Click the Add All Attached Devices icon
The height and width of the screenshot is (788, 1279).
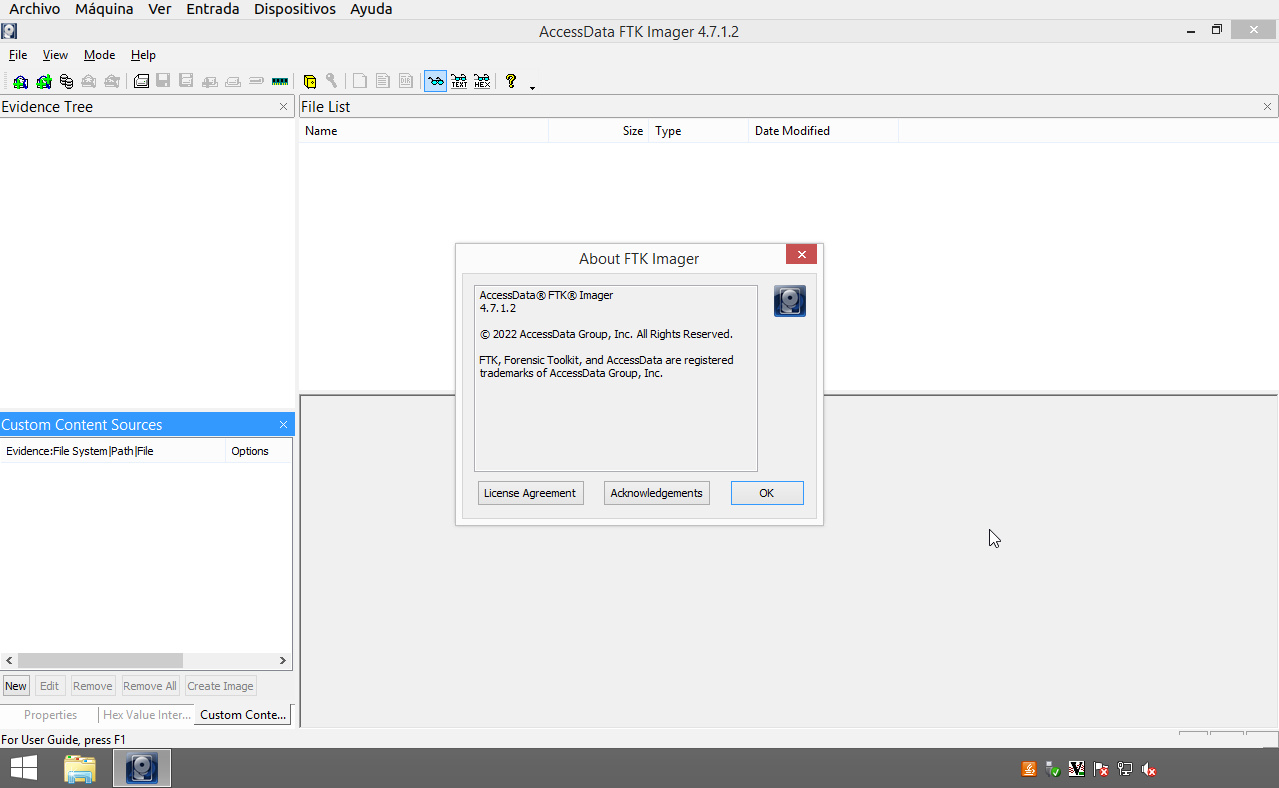coord(43,82)
